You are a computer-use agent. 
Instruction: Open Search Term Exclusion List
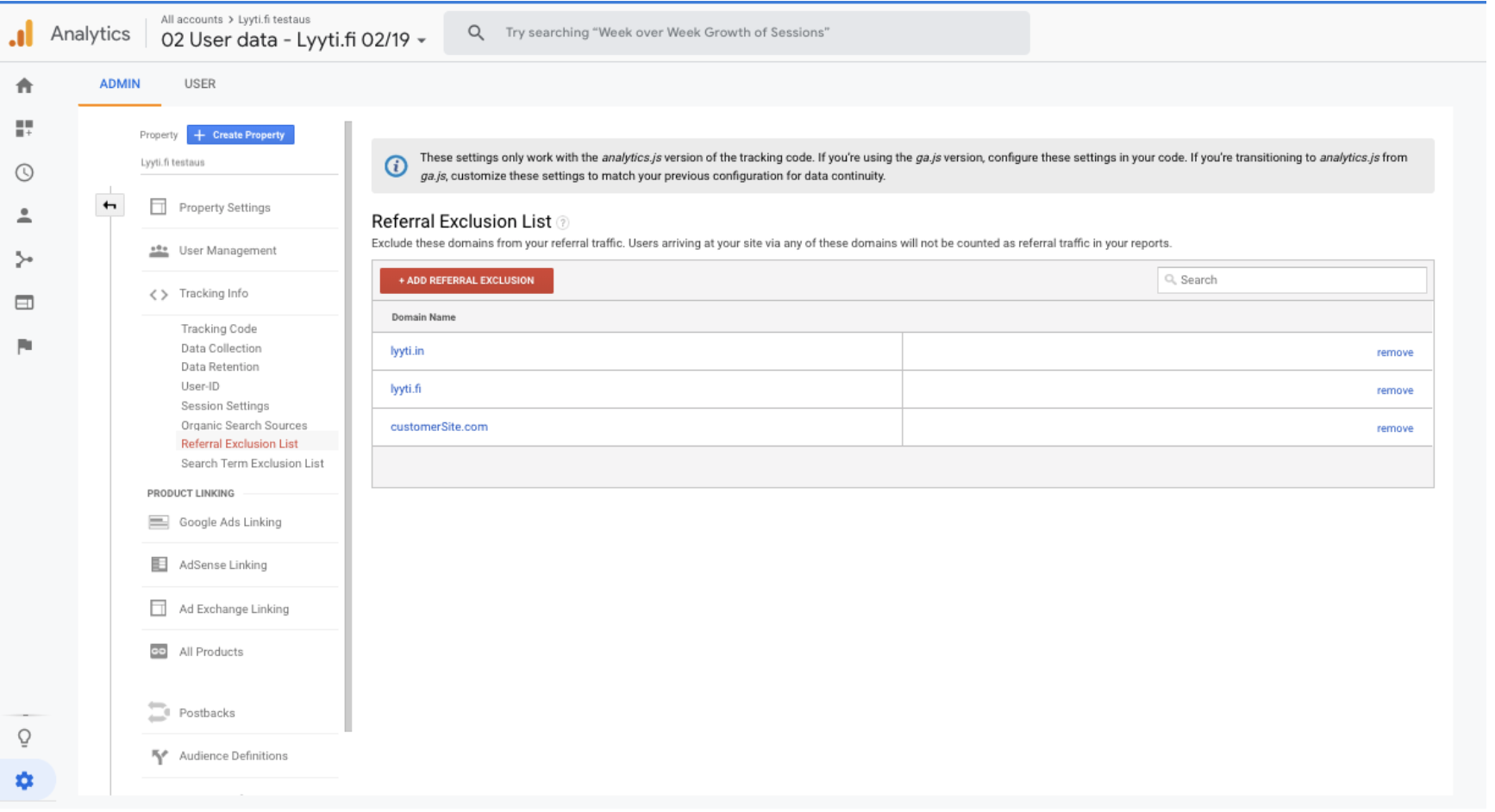coord(253,465)
